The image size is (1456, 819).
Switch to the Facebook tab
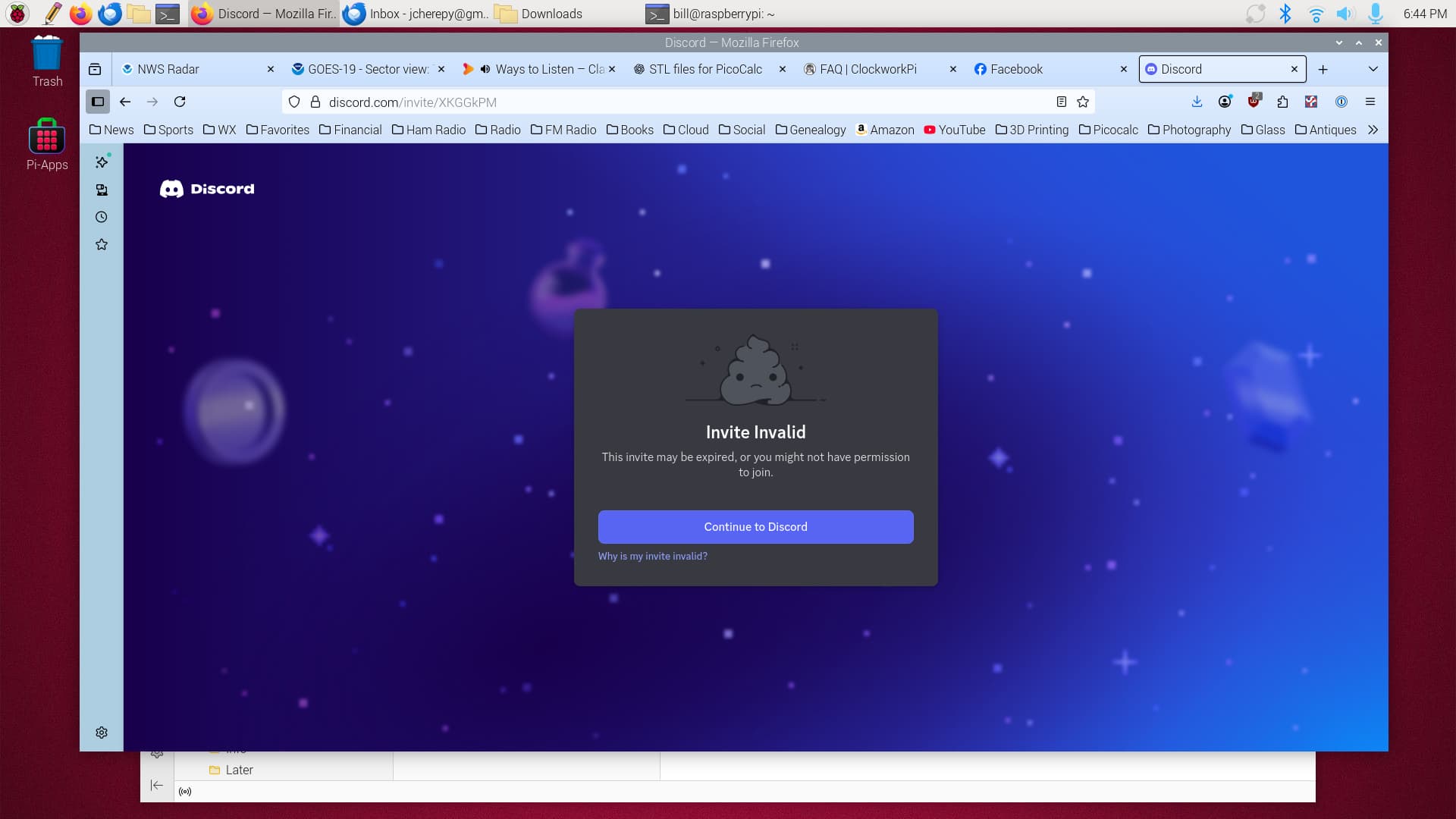pos(1016,69)
